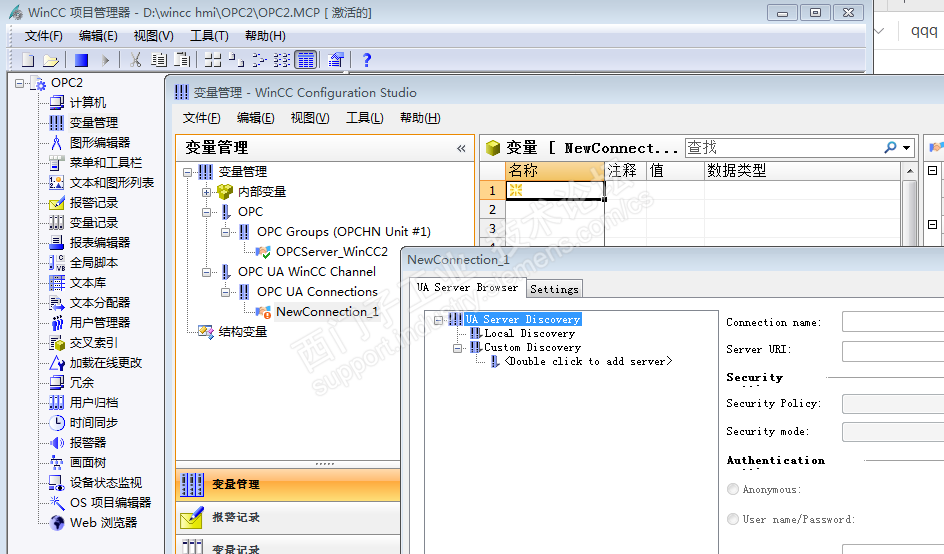The width and height of the screenshot is (944, 554).
Task: Select the Anonymous radio button
Action: 733,489
